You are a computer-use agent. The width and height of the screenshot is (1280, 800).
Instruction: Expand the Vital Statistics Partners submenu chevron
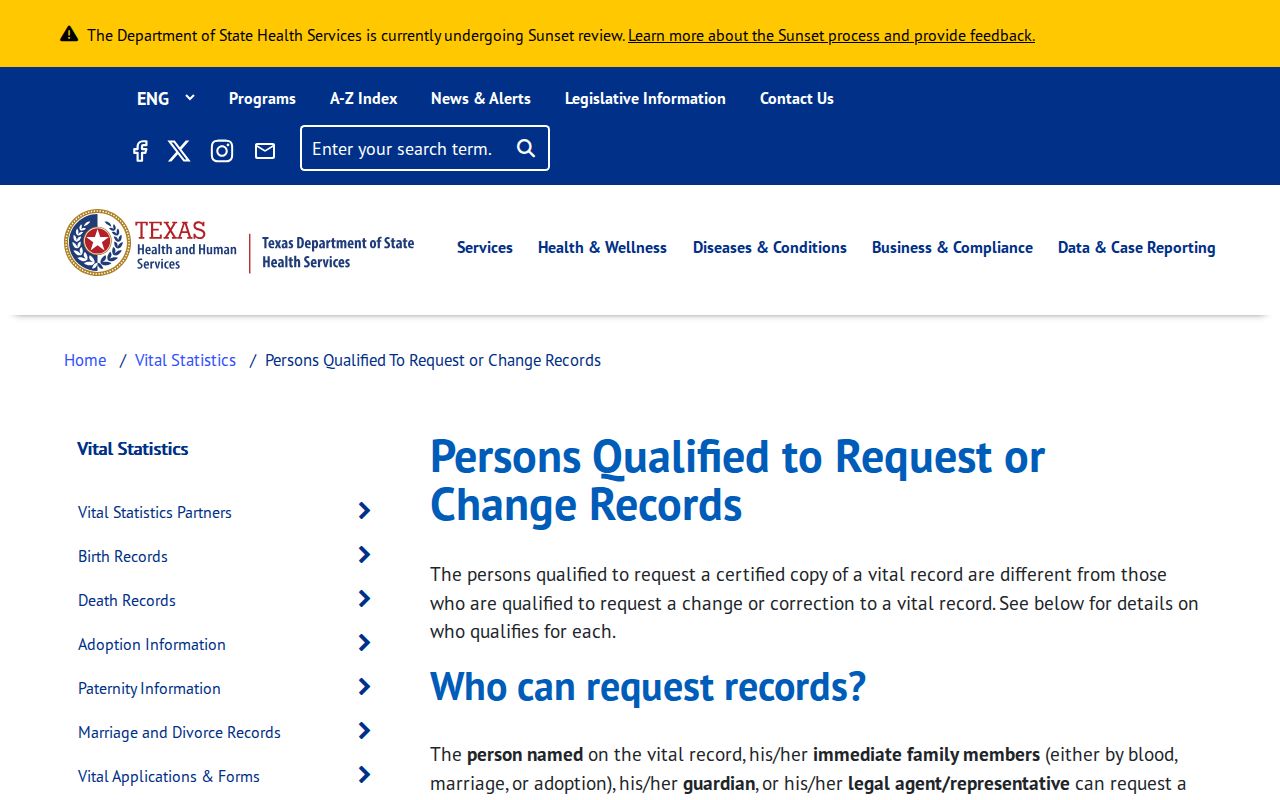tap(364, 511)
